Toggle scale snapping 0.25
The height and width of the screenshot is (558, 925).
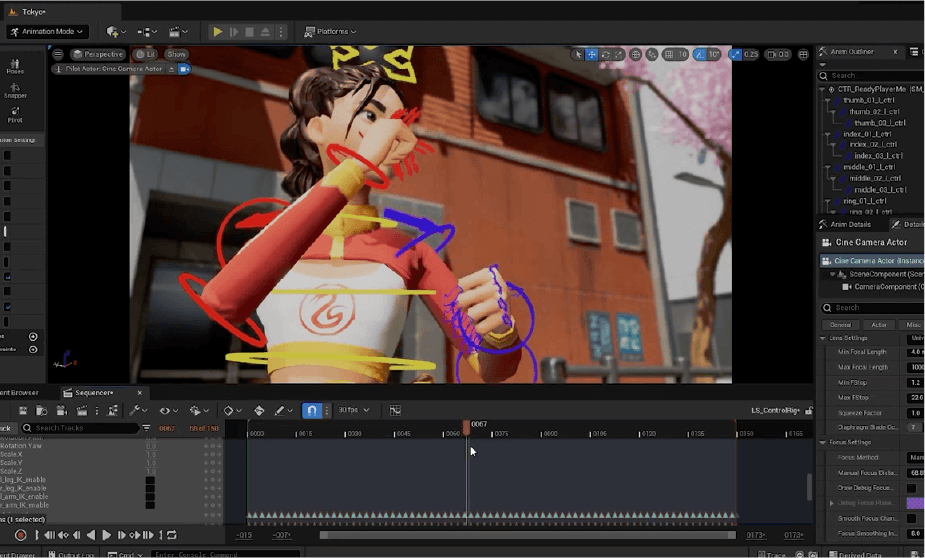point(736,54)
